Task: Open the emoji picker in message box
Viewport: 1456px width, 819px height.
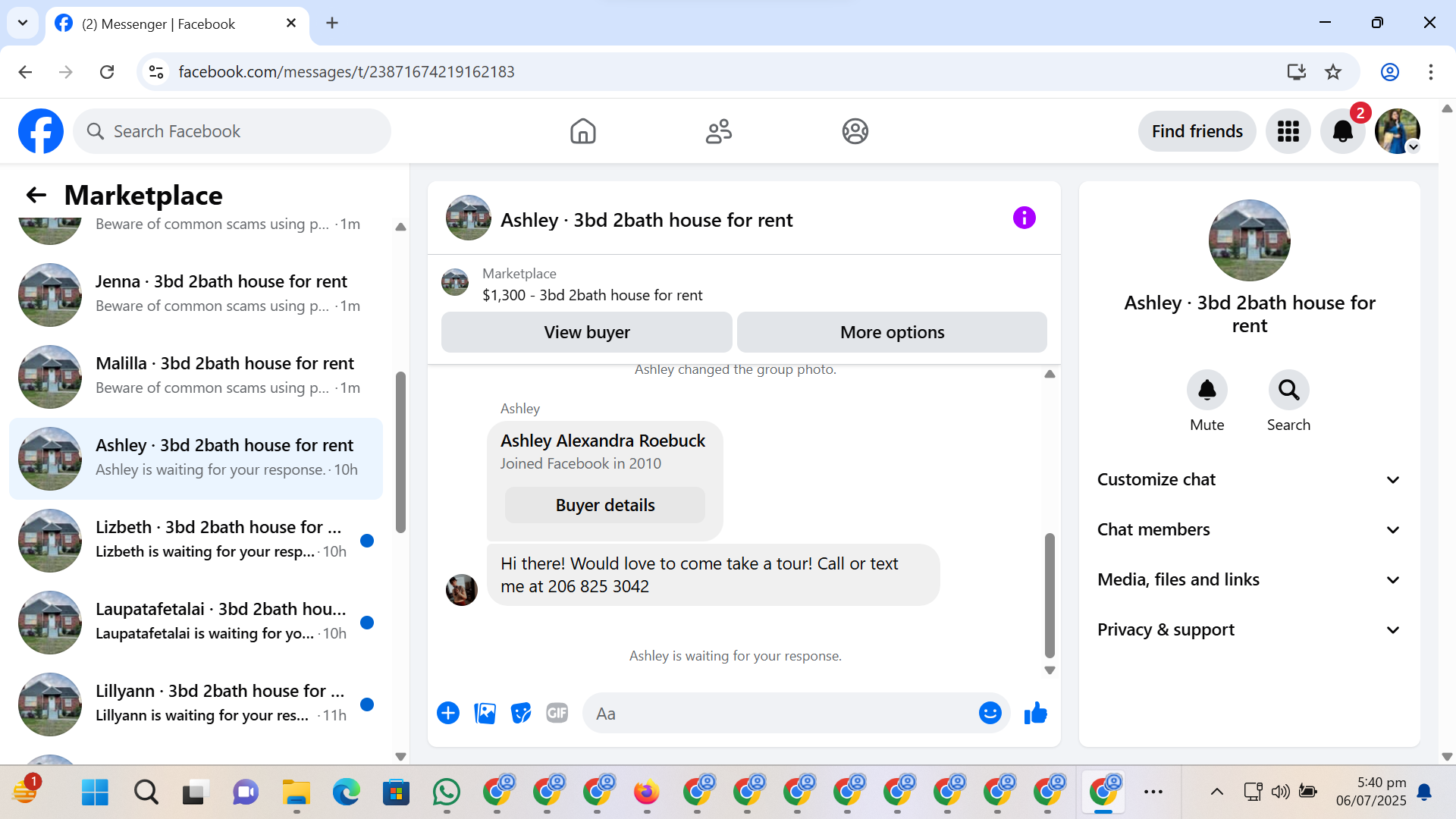Action: 990,713
